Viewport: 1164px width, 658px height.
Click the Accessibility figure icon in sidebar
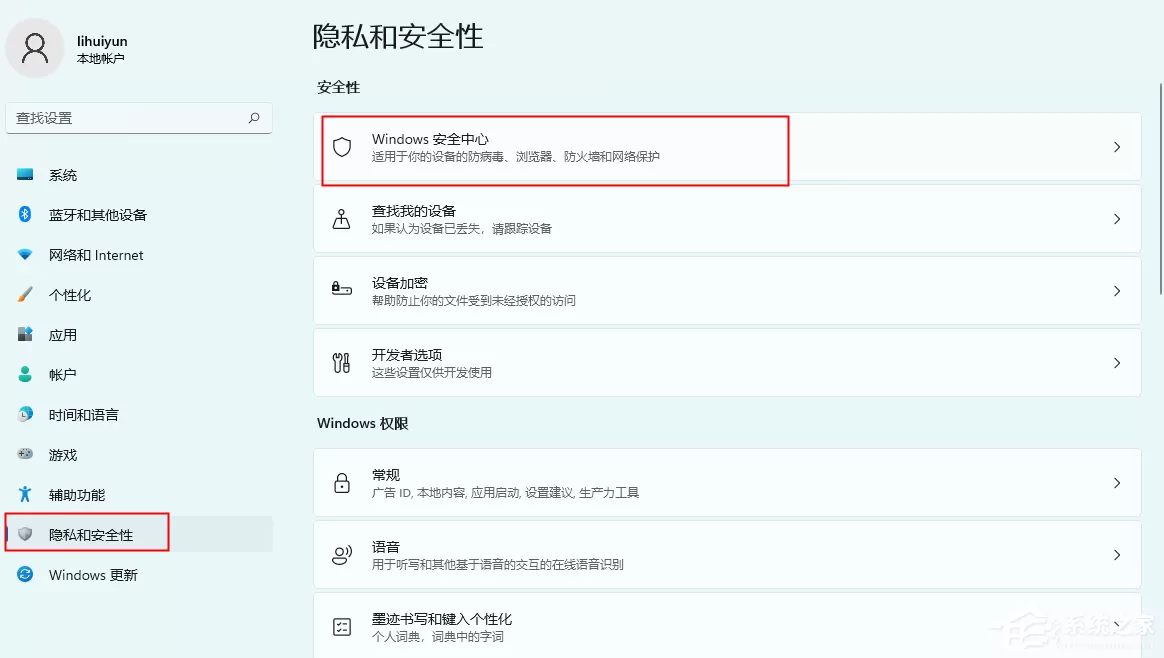(25, 494)
